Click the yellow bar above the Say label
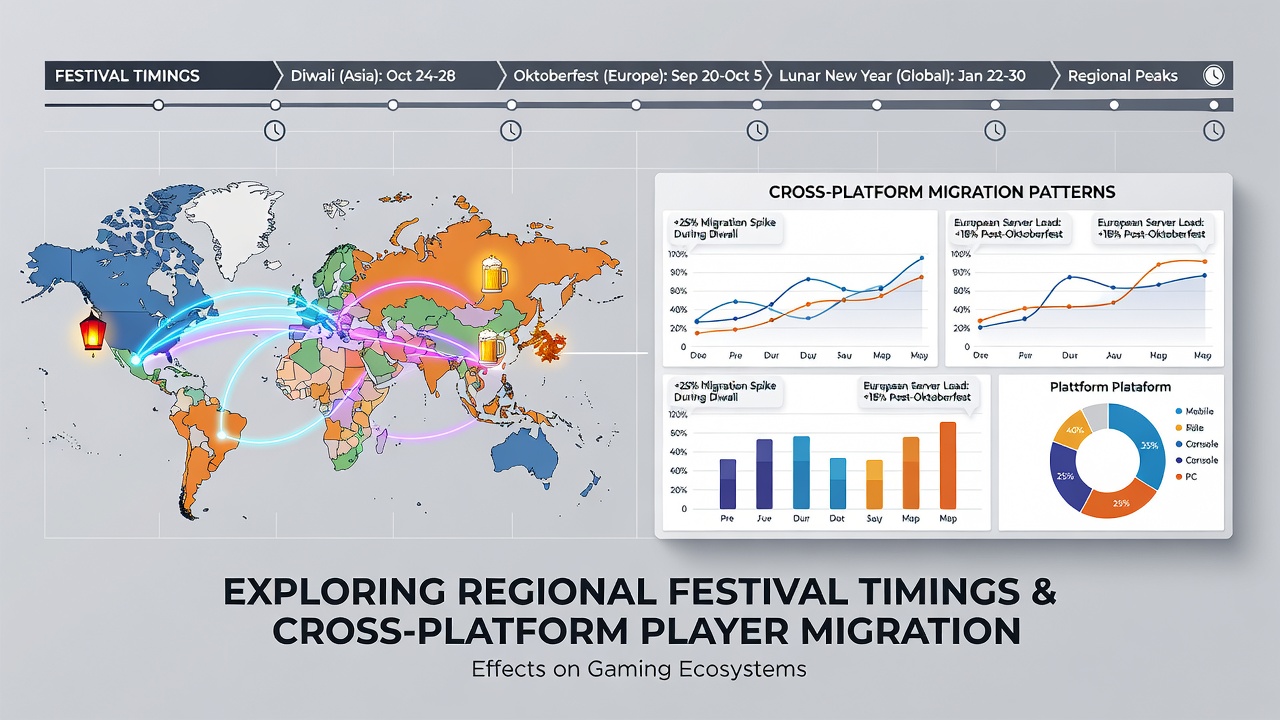Viewport: 1280px width, 720px height. pos(874,485)
